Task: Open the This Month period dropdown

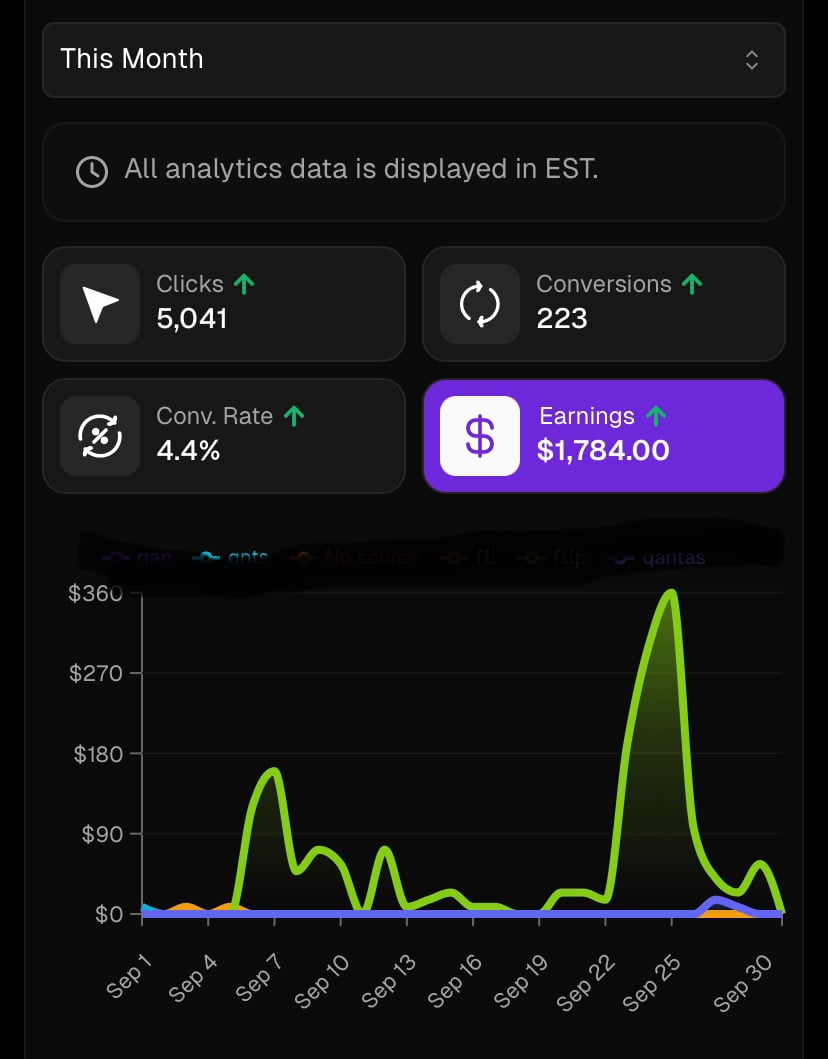Action: 413,59
